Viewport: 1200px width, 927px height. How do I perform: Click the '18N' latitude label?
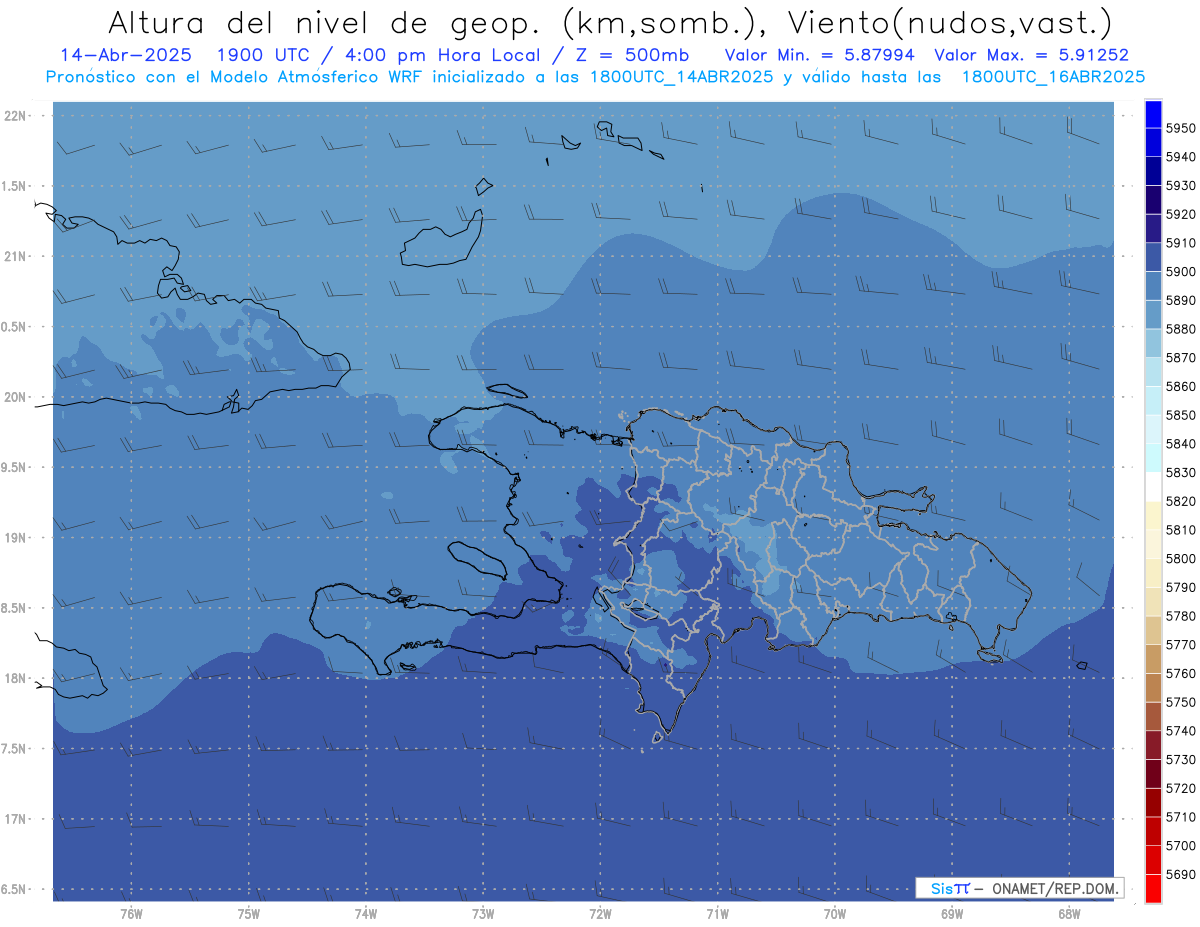[17, 678]
